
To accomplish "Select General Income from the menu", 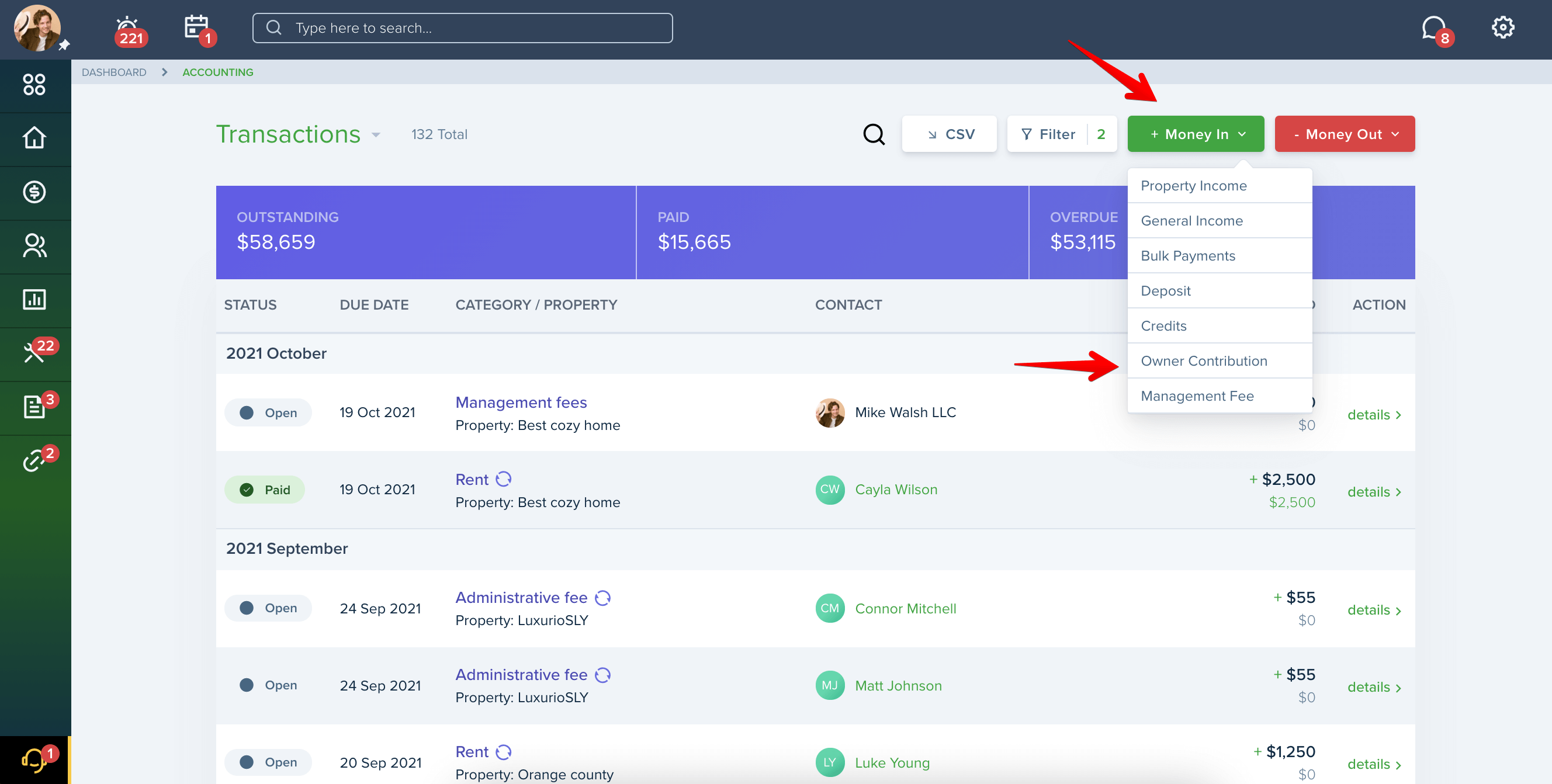I will pyautogui.click(x=1220, y=220).
